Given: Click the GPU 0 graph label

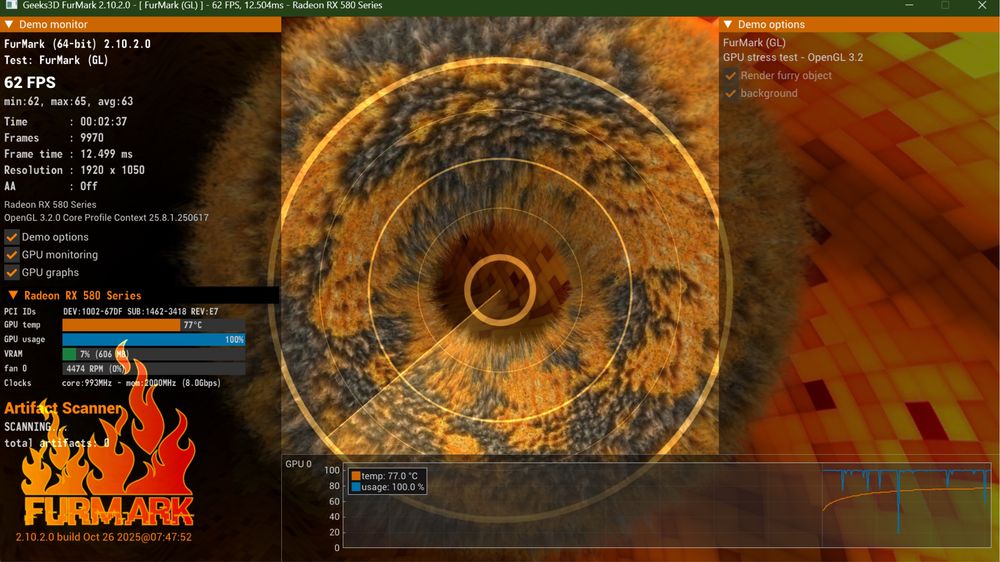Looking at the screenshot, I should pyautogui.click(x=298, y=464).
